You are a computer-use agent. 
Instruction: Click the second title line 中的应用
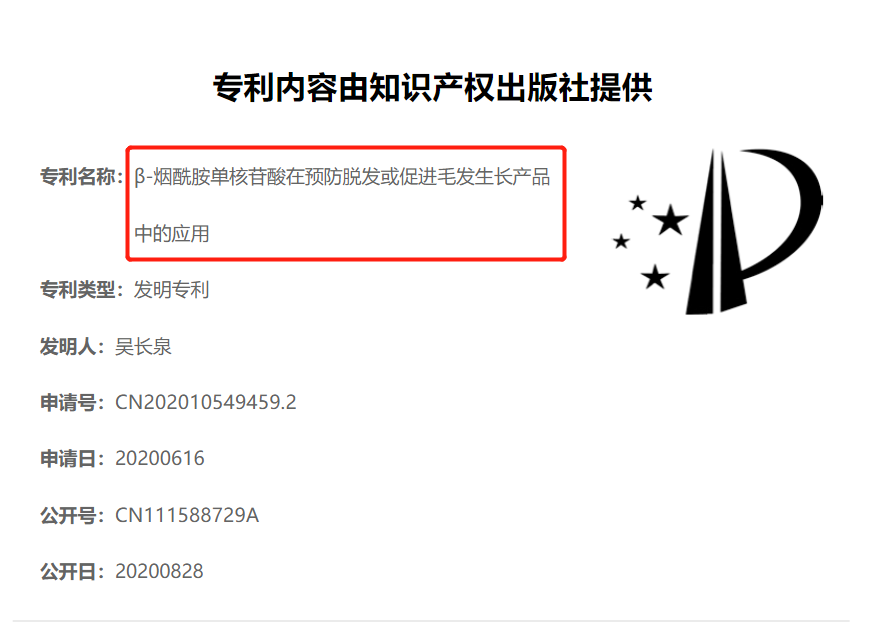(172, 233)
